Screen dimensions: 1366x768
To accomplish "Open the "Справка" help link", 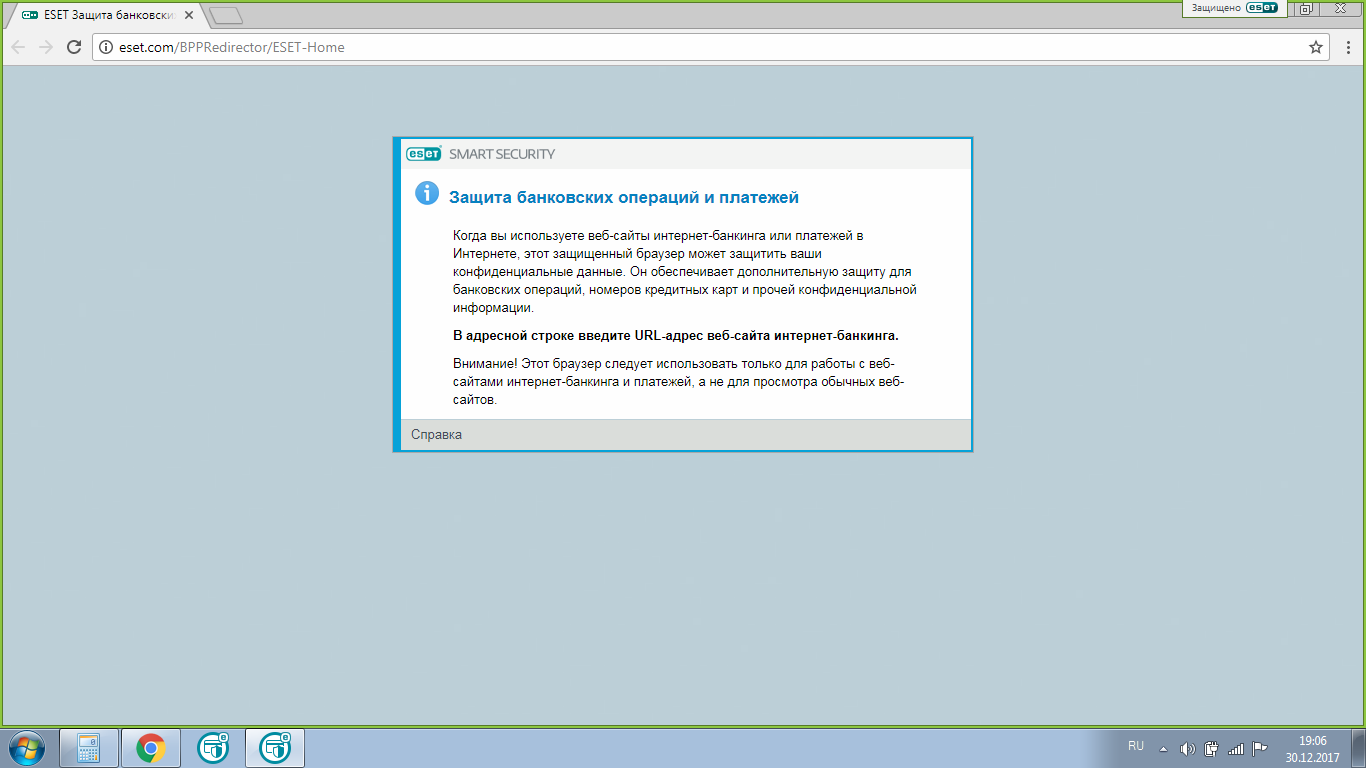I will point(436,435).
